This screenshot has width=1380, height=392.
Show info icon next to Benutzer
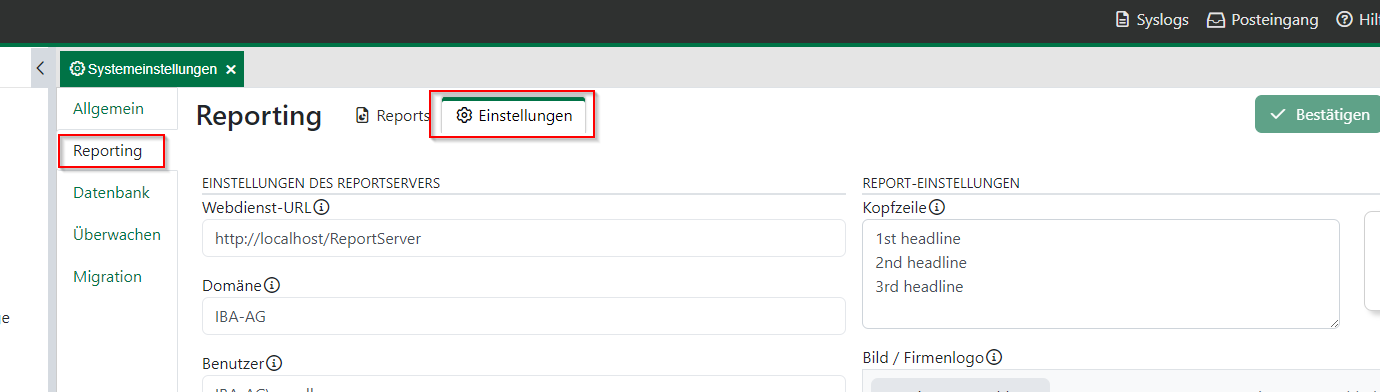(x=274, y=363)
